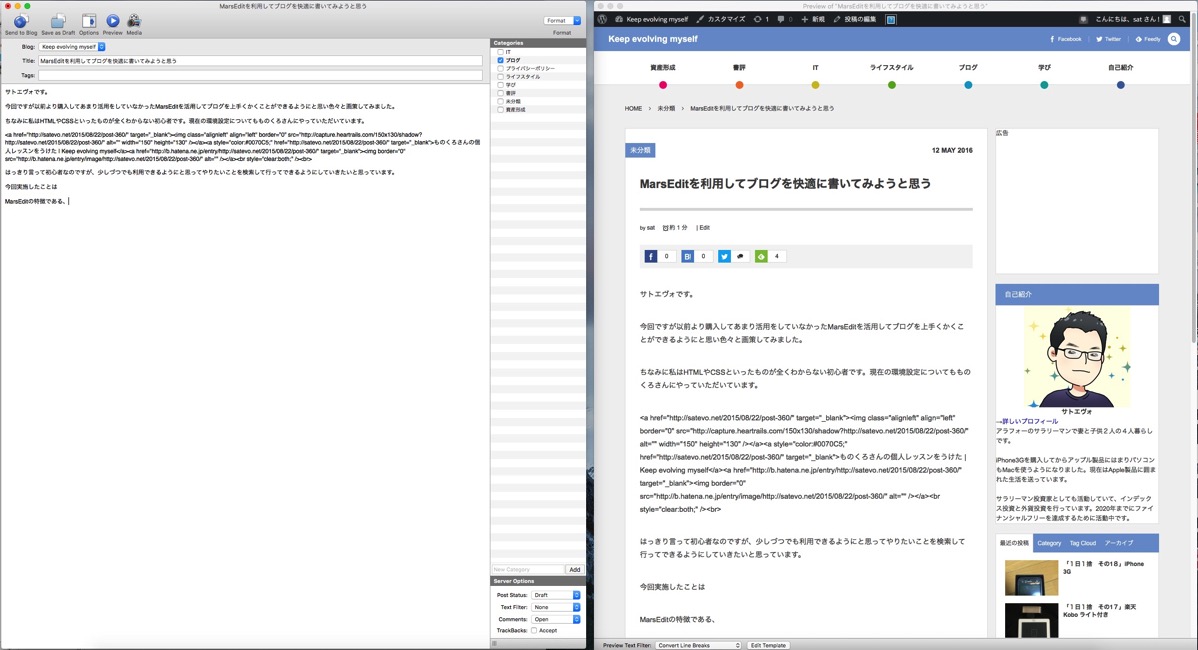Click the Hatena bookmark B! share icon
Image resolution: width=1198 pixels, height=650 pixels.
pos(688,257)
